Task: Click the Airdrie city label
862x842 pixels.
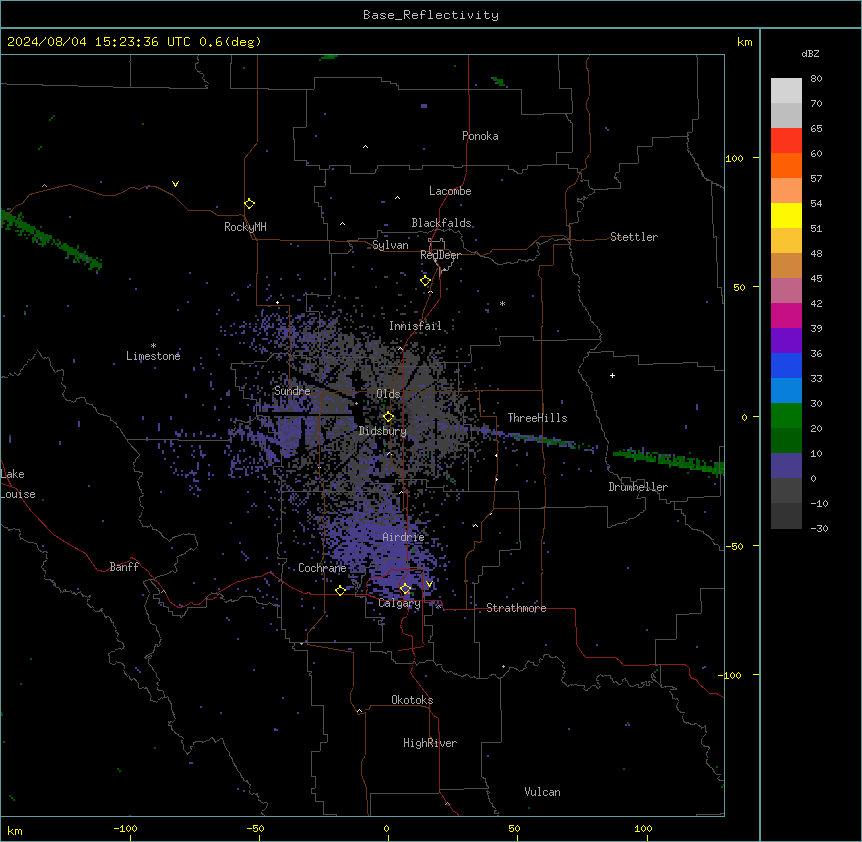Action: click(404, 537)
